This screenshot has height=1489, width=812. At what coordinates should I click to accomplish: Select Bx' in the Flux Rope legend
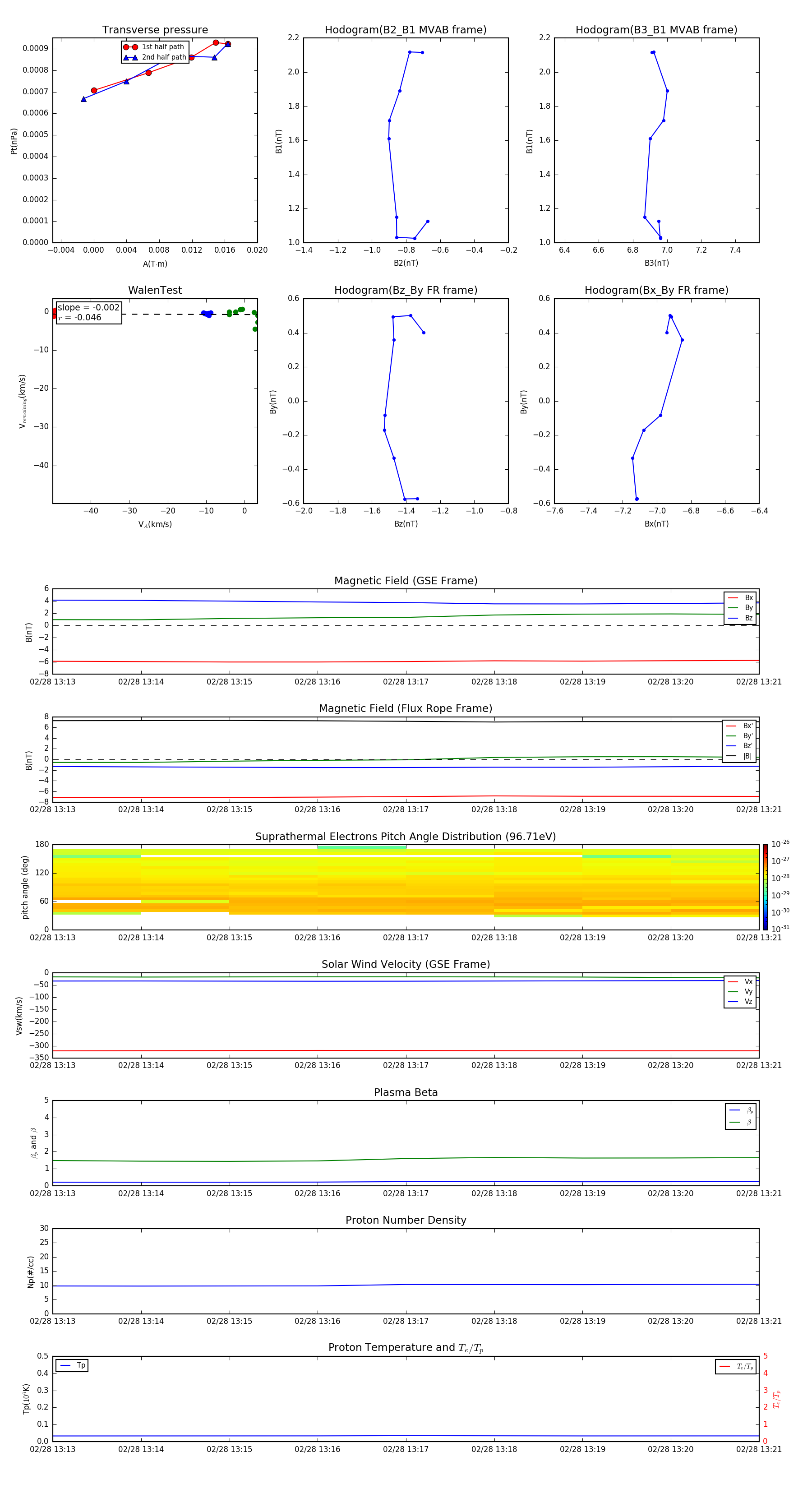point(740,726)
